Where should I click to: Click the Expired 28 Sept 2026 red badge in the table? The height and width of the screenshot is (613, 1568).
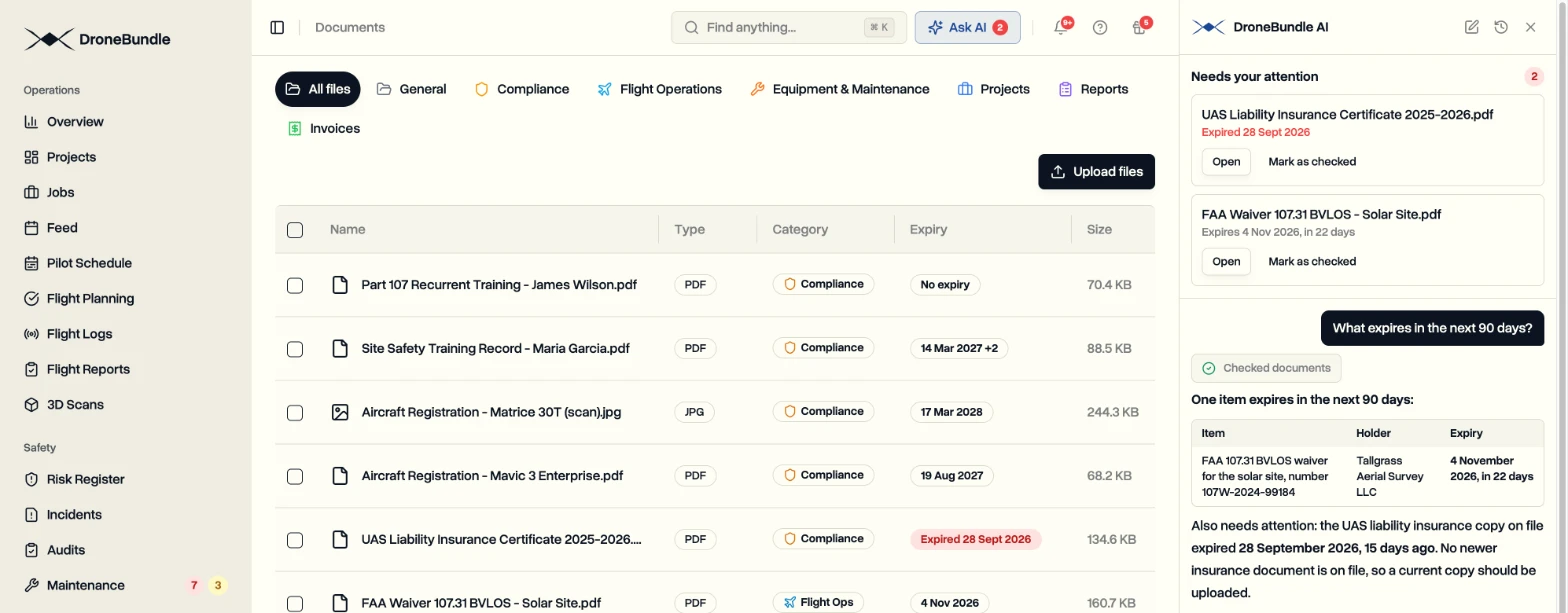[976, 539]
